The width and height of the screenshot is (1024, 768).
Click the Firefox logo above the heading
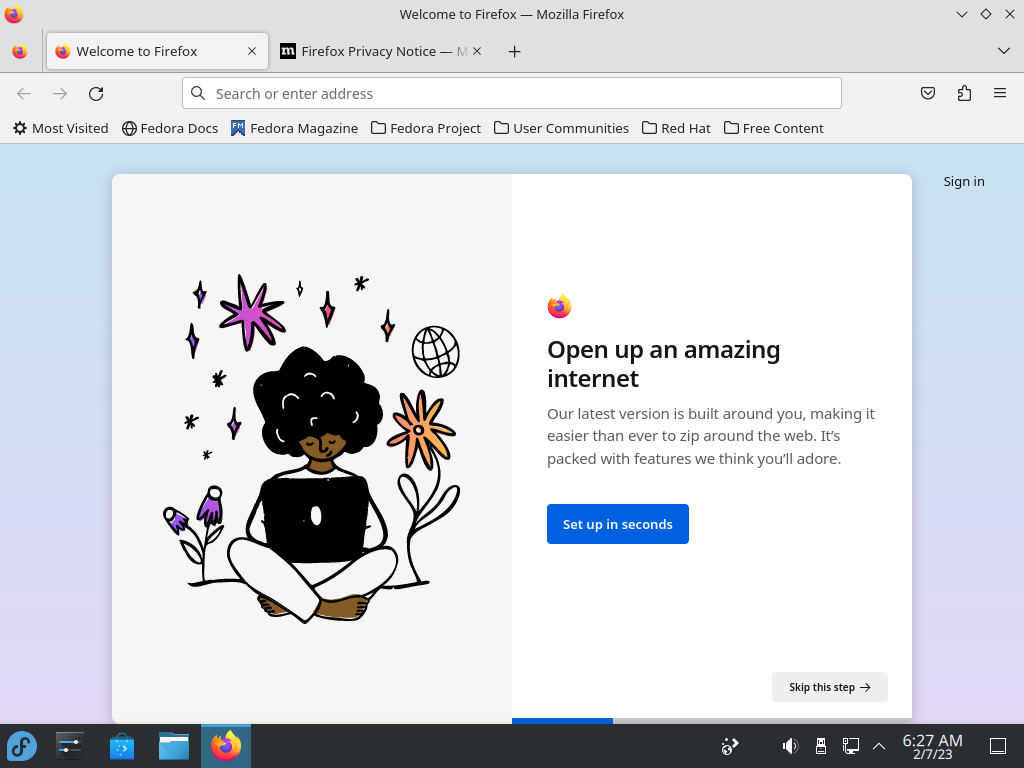(560, 306)
